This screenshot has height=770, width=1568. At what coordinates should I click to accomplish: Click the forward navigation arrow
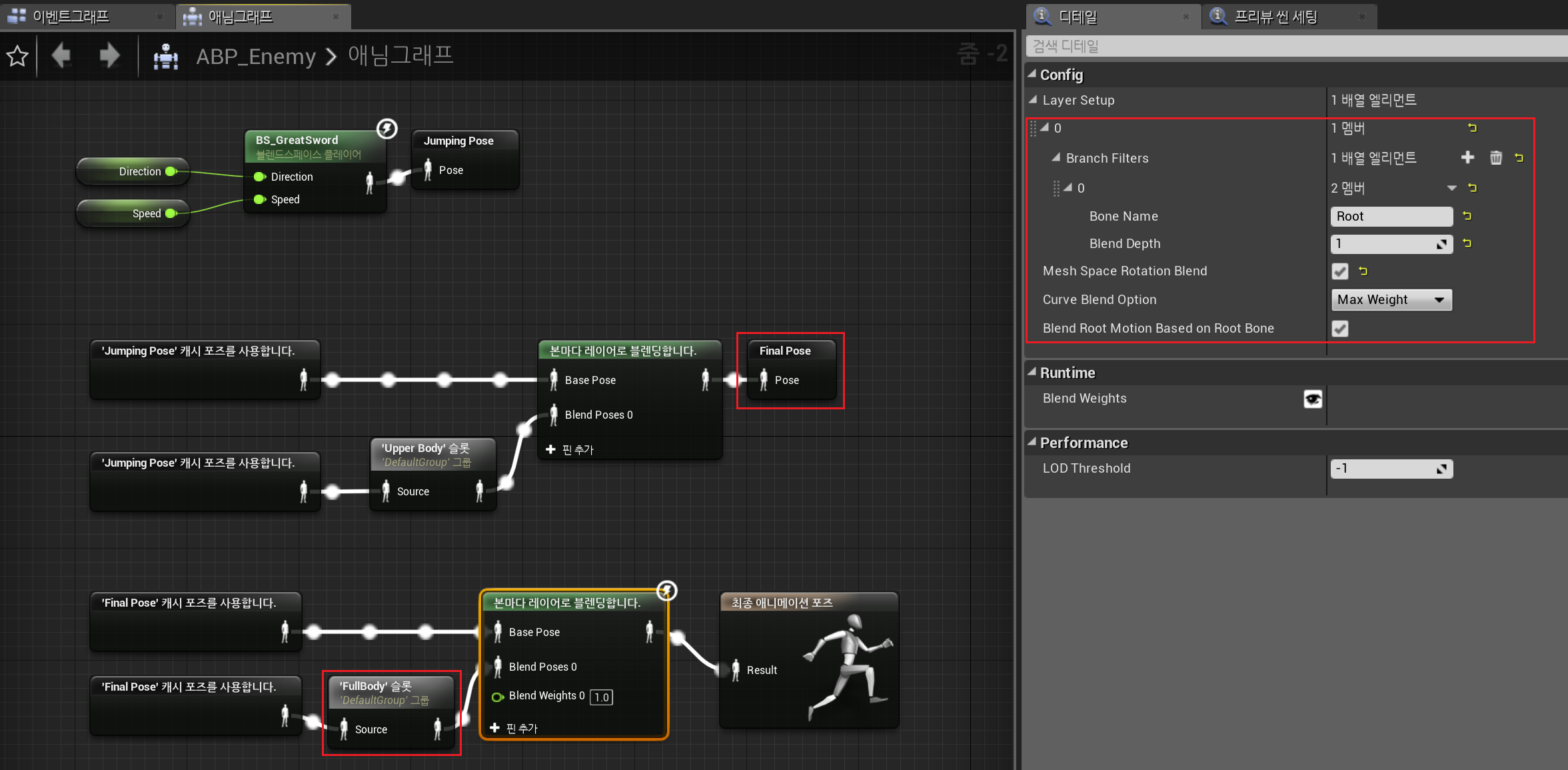pos(109,55)
